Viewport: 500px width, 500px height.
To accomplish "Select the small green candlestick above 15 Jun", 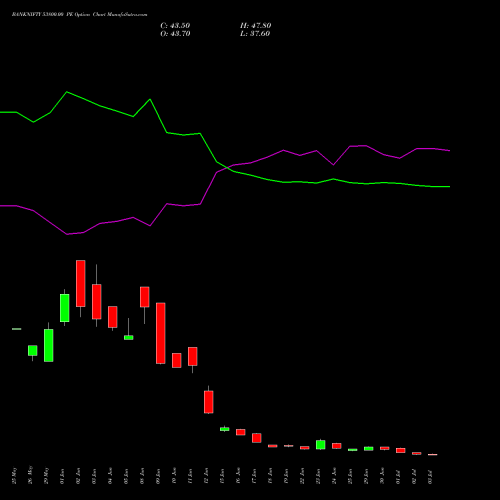I will click(x=225, y=429).
